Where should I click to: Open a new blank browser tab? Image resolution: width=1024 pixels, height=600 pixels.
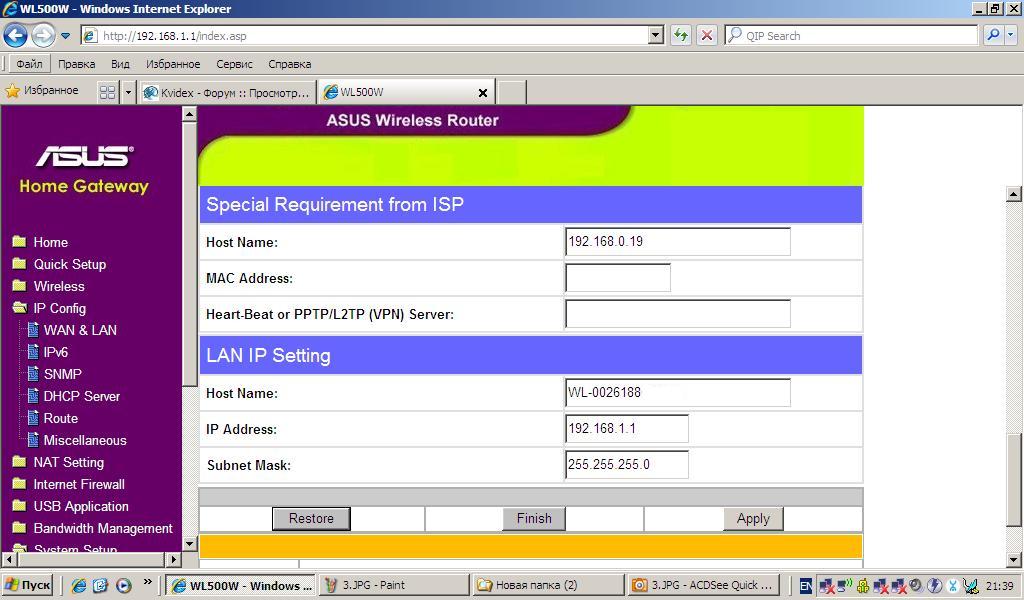512,93
